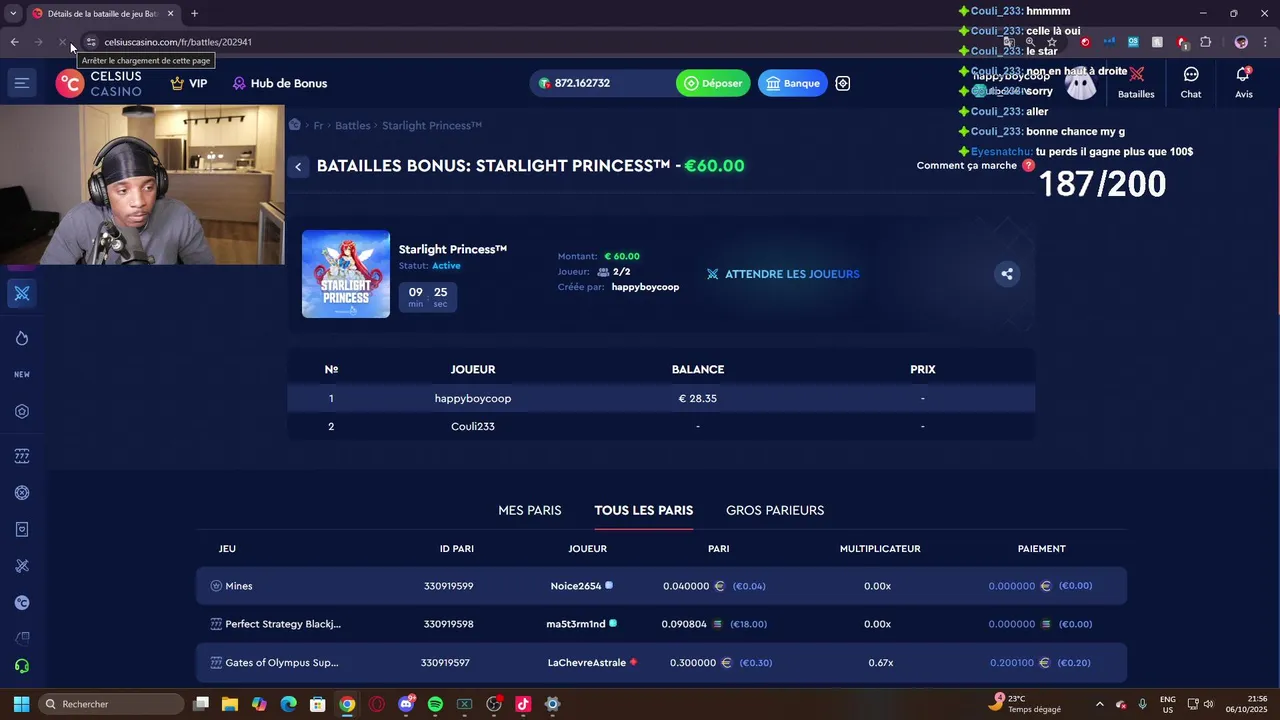Open TikTok from the taskbar
The height and width of the screenshot is (720, 1280).
pos(523,704)
